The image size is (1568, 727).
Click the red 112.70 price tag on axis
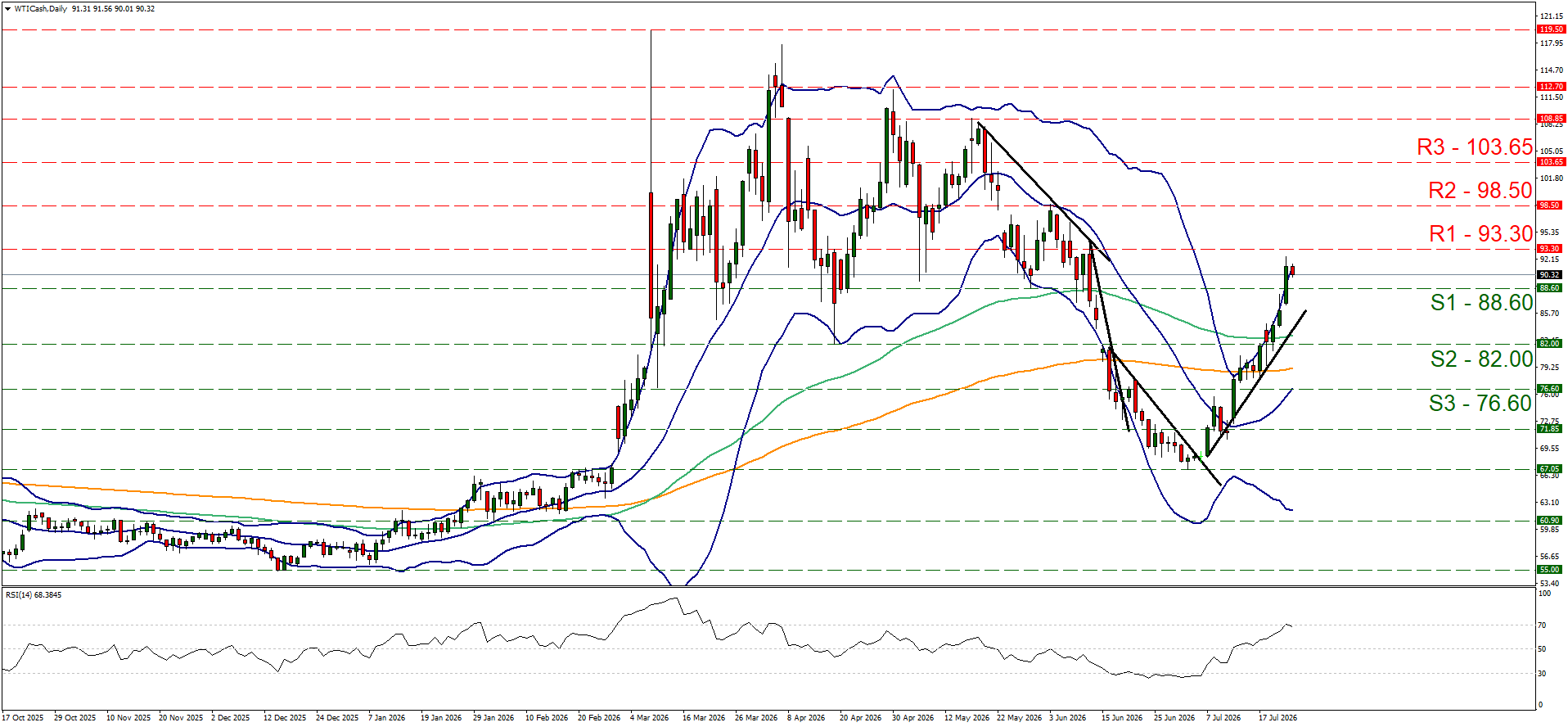coord(1551,87)
